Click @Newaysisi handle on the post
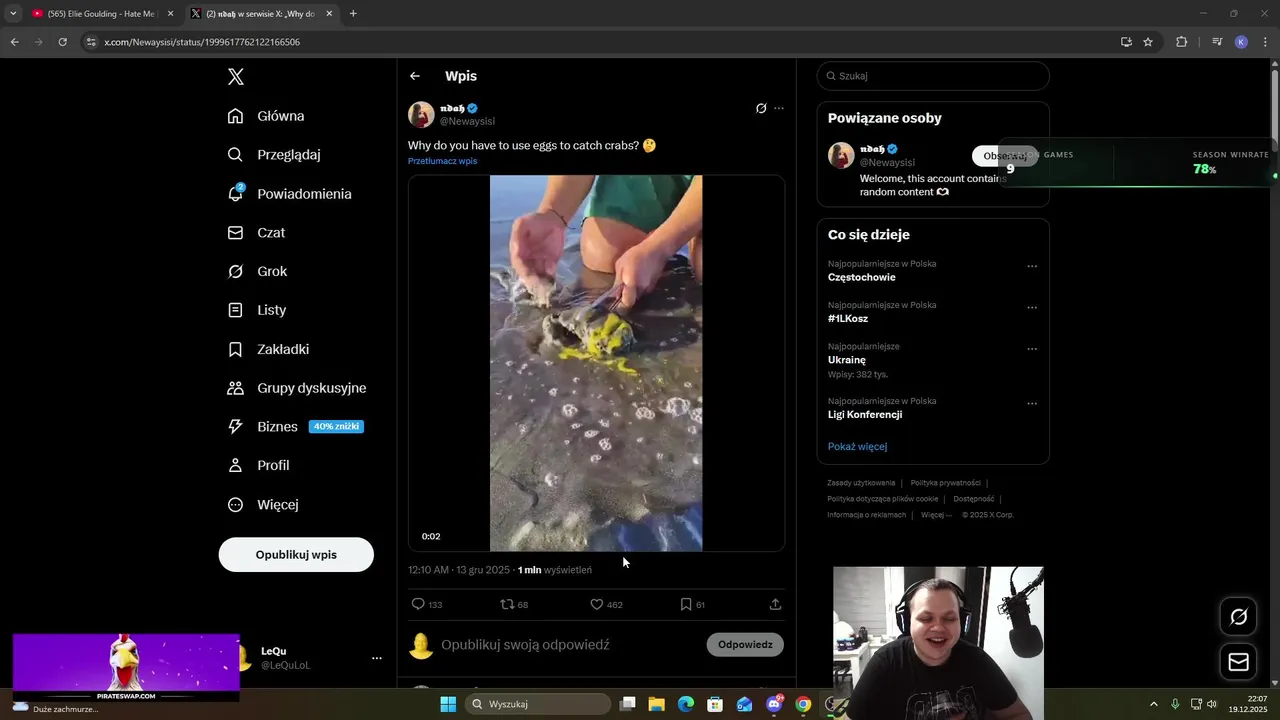Viewport: 1280px width, 720px height. click(467, 121)
